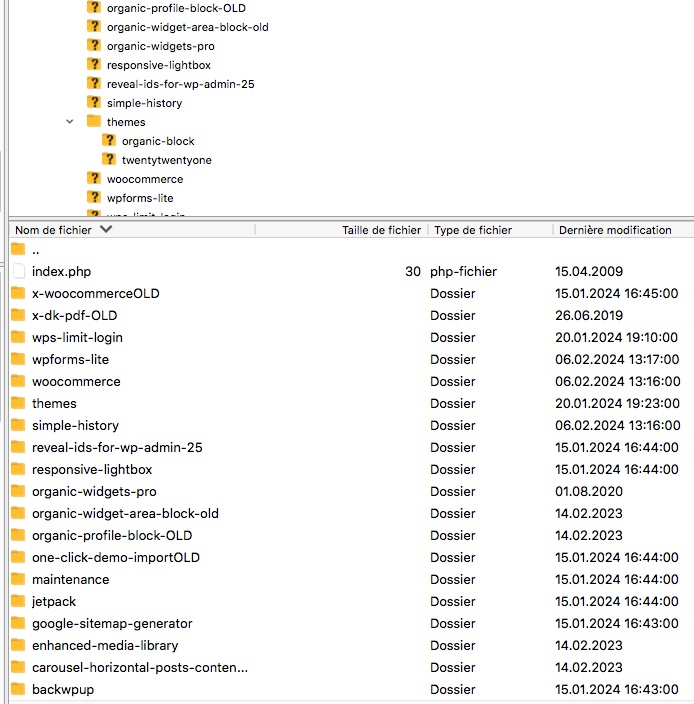Select woocommerce question icon in tree
The width and height of the screenshot is (694, 704).
pos(94,179)
